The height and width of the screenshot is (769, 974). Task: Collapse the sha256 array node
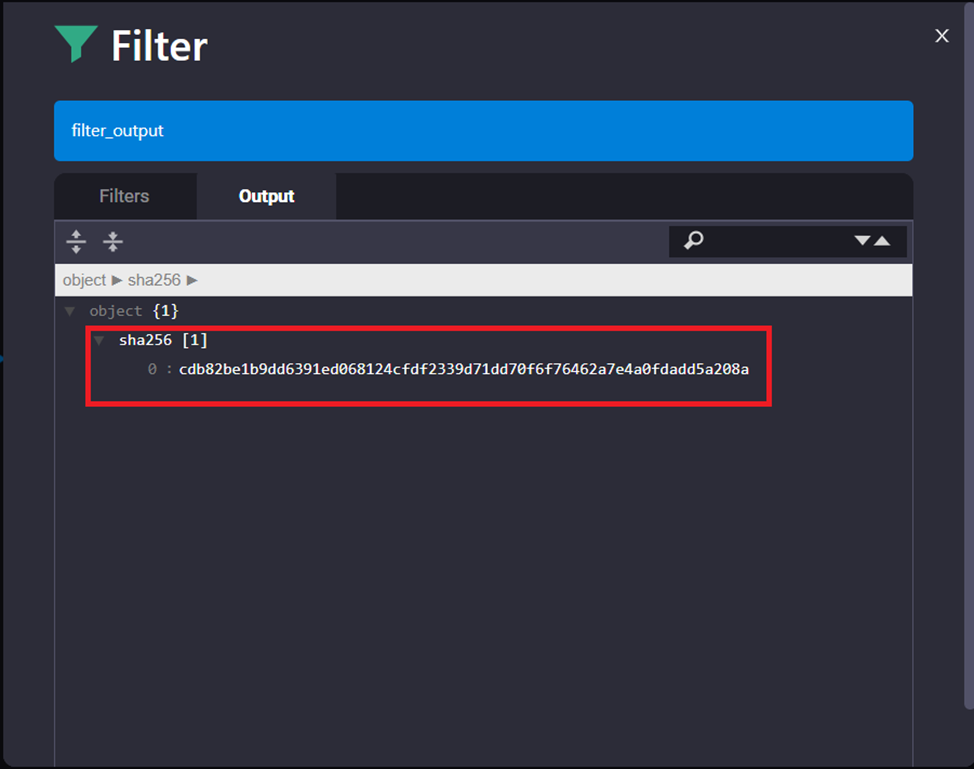(x=99, y=340)
